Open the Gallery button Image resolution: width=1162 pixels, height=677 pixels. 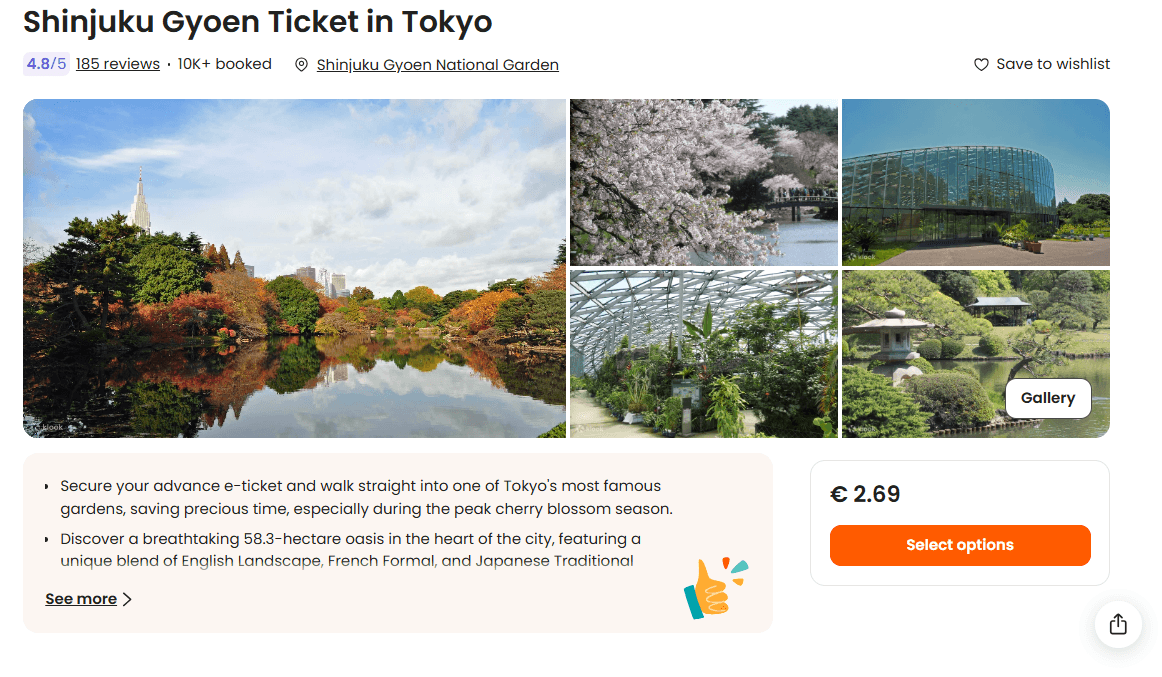[x=1047, y=398]
